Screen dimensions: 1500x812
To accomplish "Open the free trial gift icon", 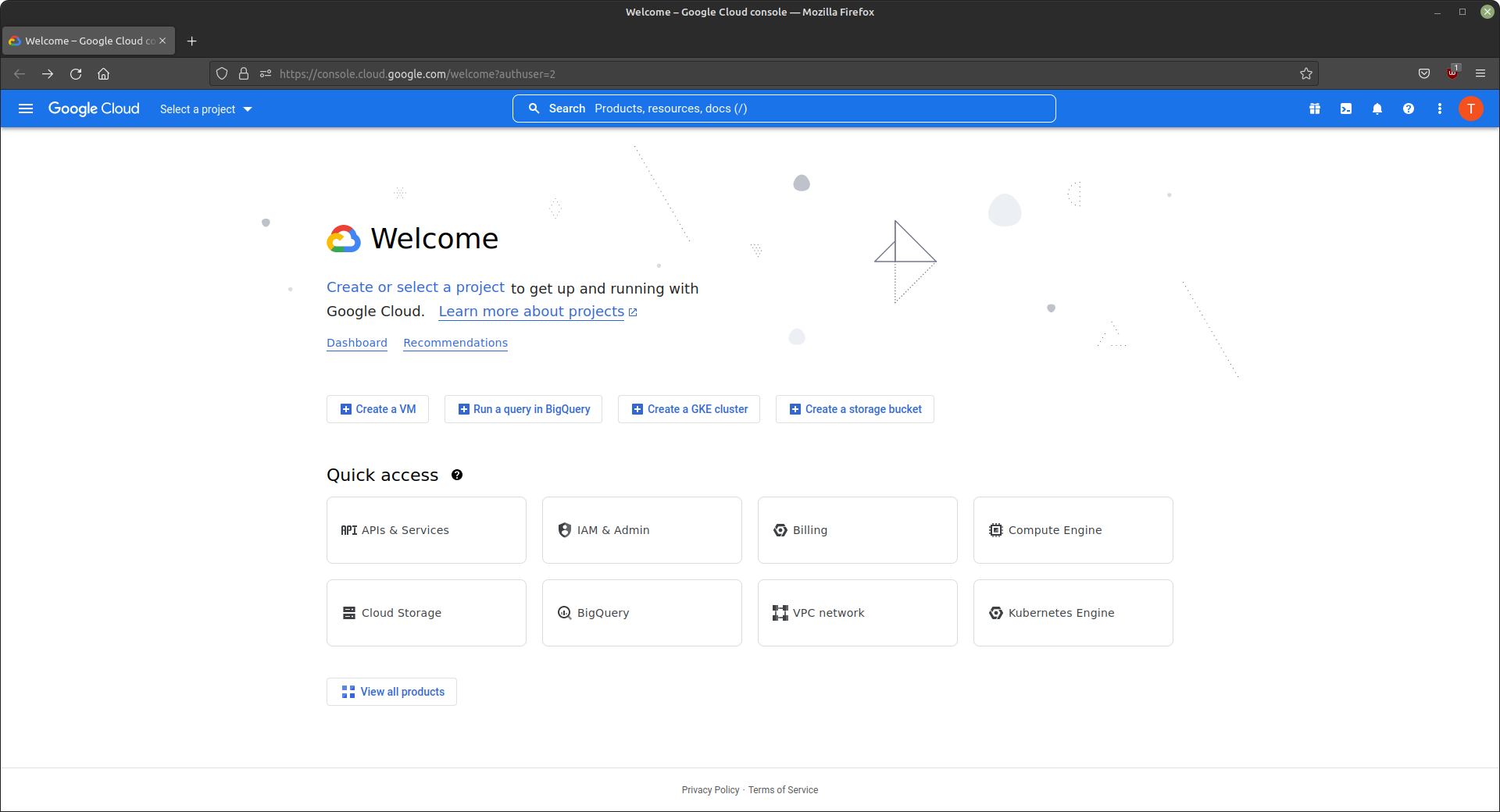I will point(1315,109).
